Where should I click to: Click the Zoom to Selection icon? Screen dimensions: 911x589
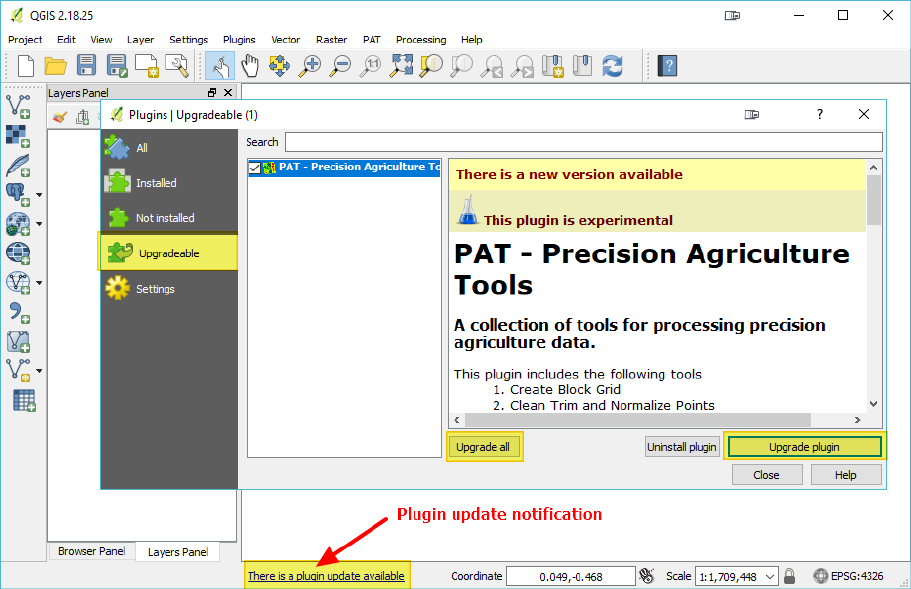431,66
